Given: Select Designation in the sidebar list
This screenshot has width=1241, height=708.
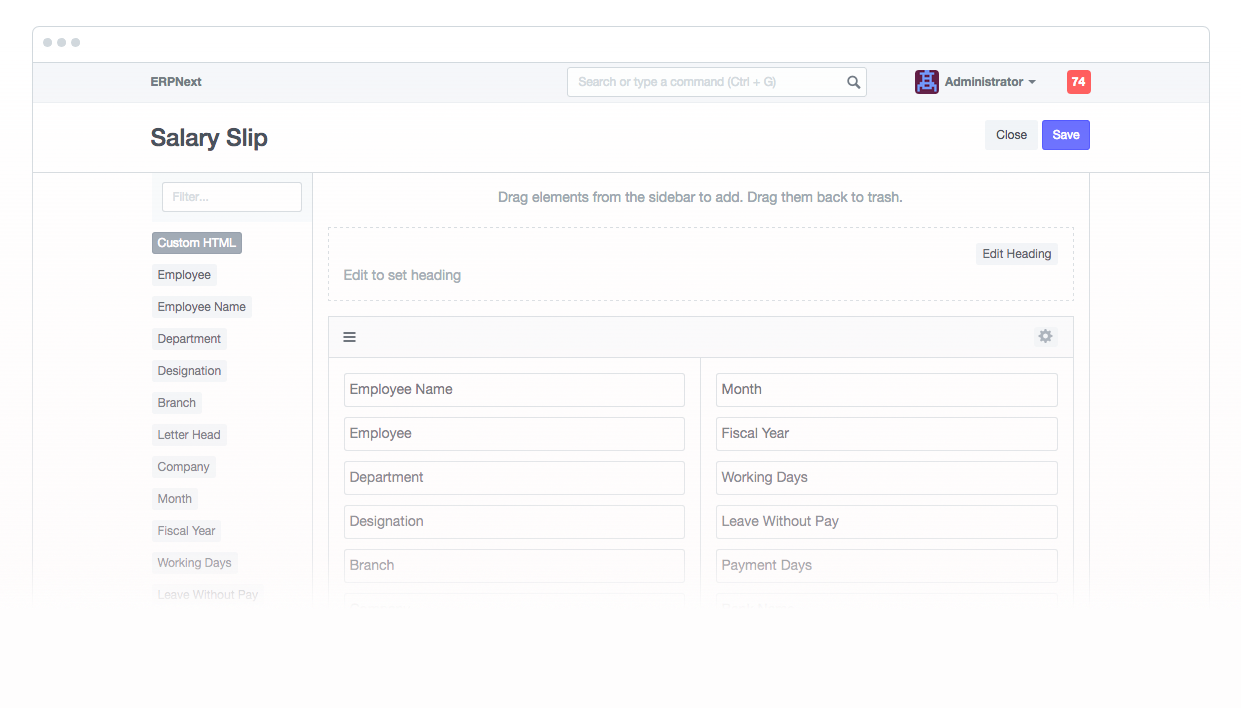Looking at the screenshot, I should point(189,371).
